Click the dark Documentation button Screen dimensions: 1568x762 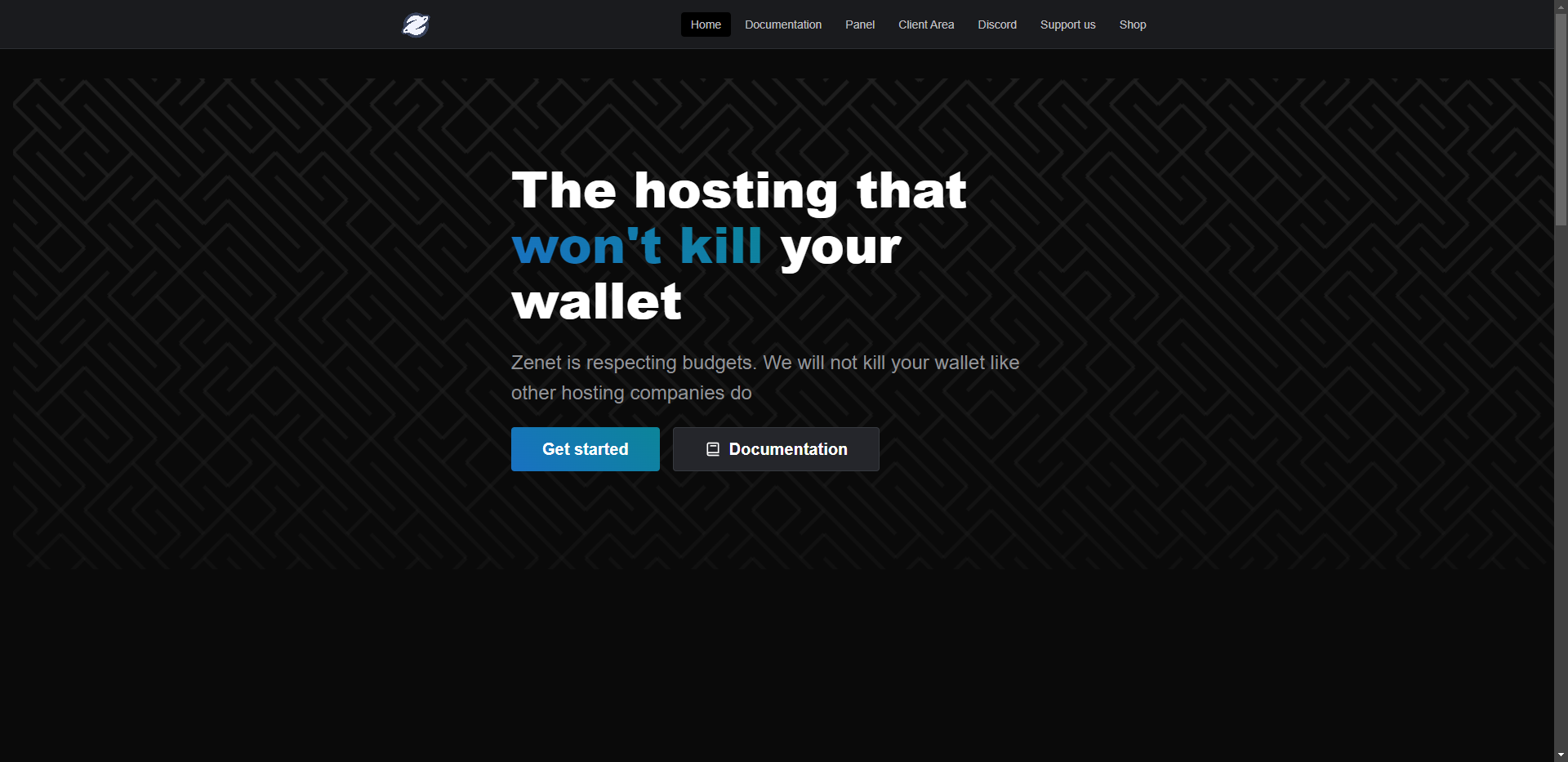pos(776,449)
